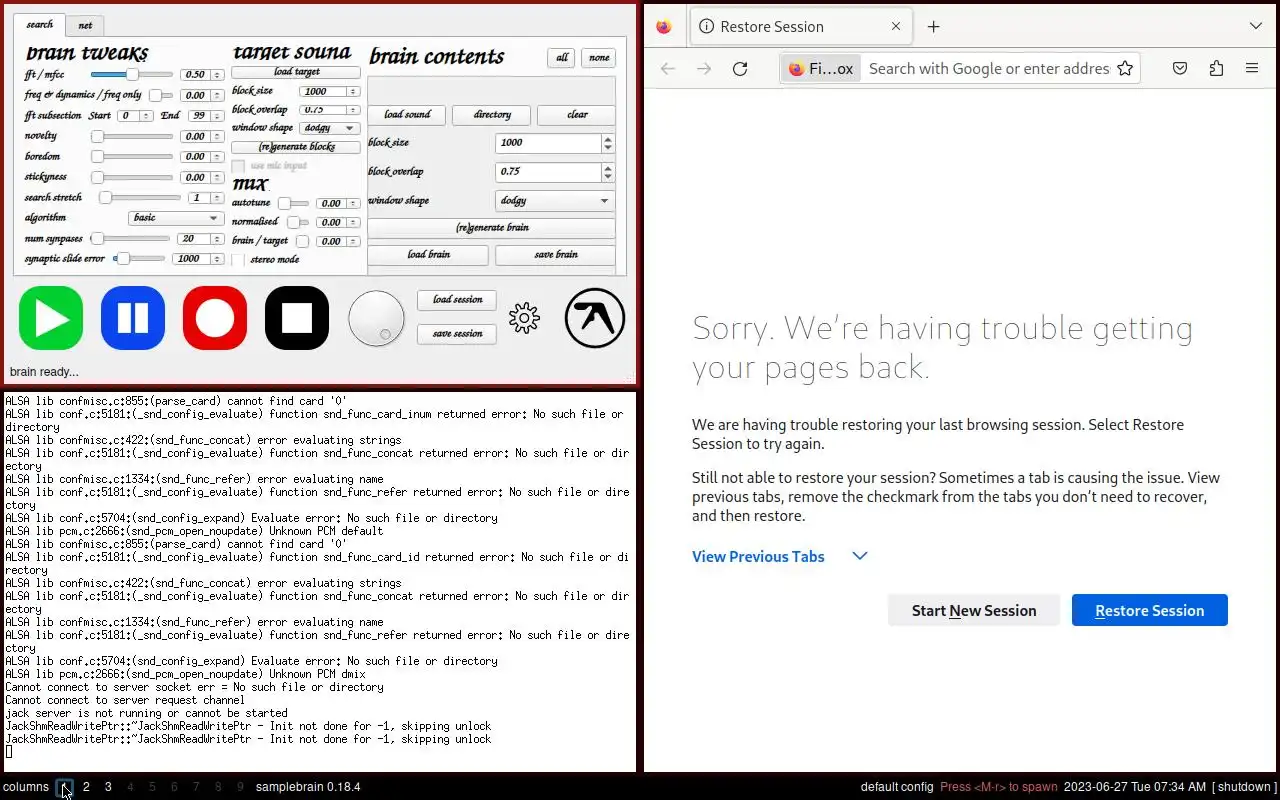The image size is (1280, 800).
Task: Bookmark this page with the star icon
Action: 1125,68
